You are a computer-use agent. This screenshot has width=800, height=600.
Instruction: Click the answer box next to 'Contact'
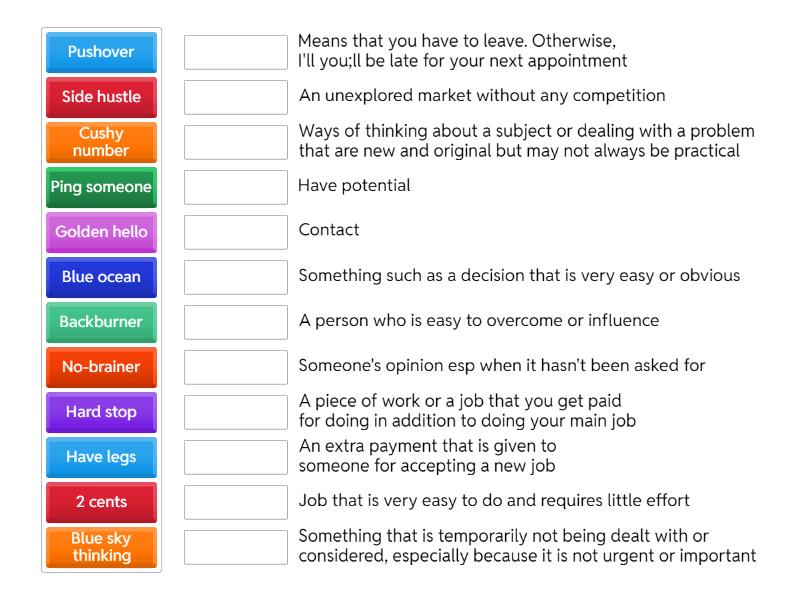(235, 232)
